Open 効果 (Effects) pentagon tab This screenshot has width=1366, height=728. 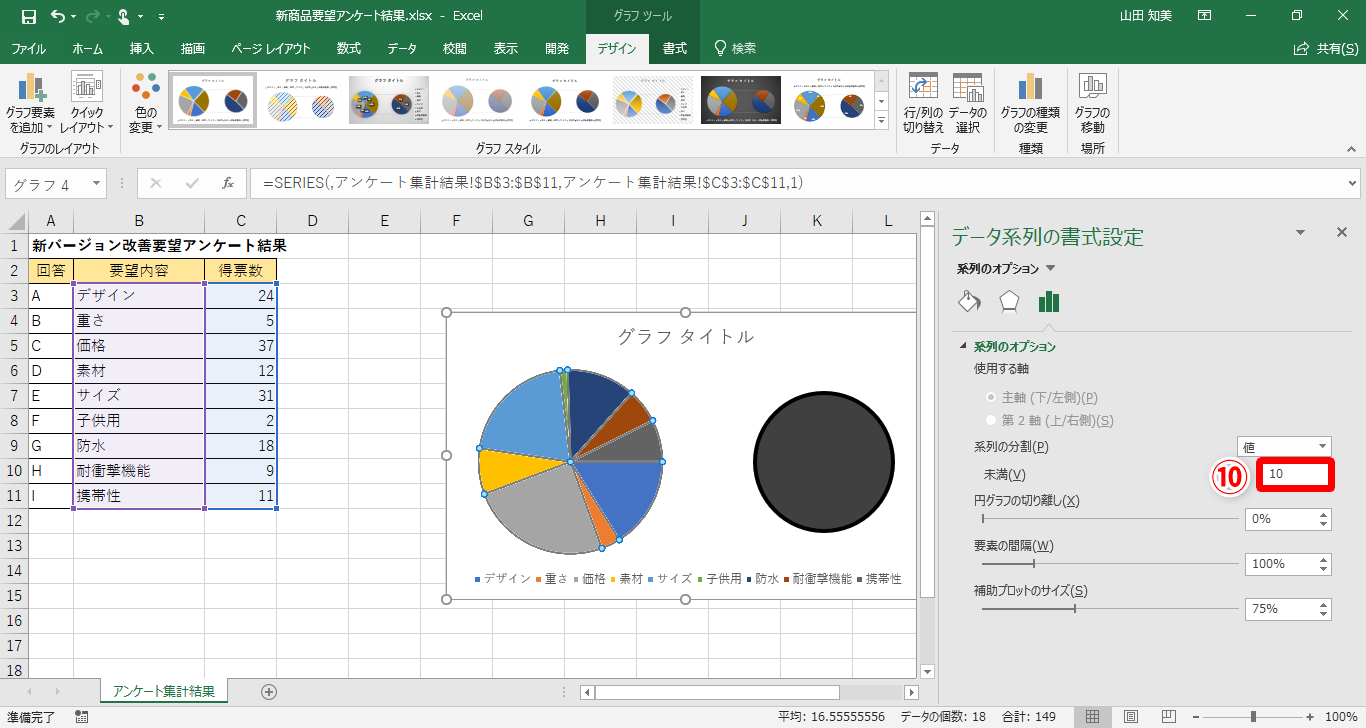pos(1009,302)
